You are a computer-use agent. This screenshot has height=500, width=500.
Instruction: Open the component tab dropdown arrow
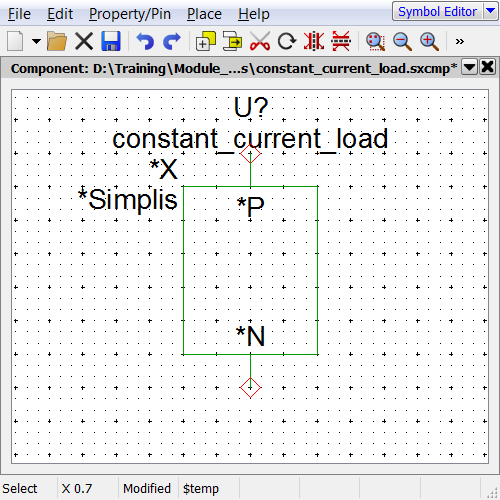pyautogui.click(x=469, y=67)
